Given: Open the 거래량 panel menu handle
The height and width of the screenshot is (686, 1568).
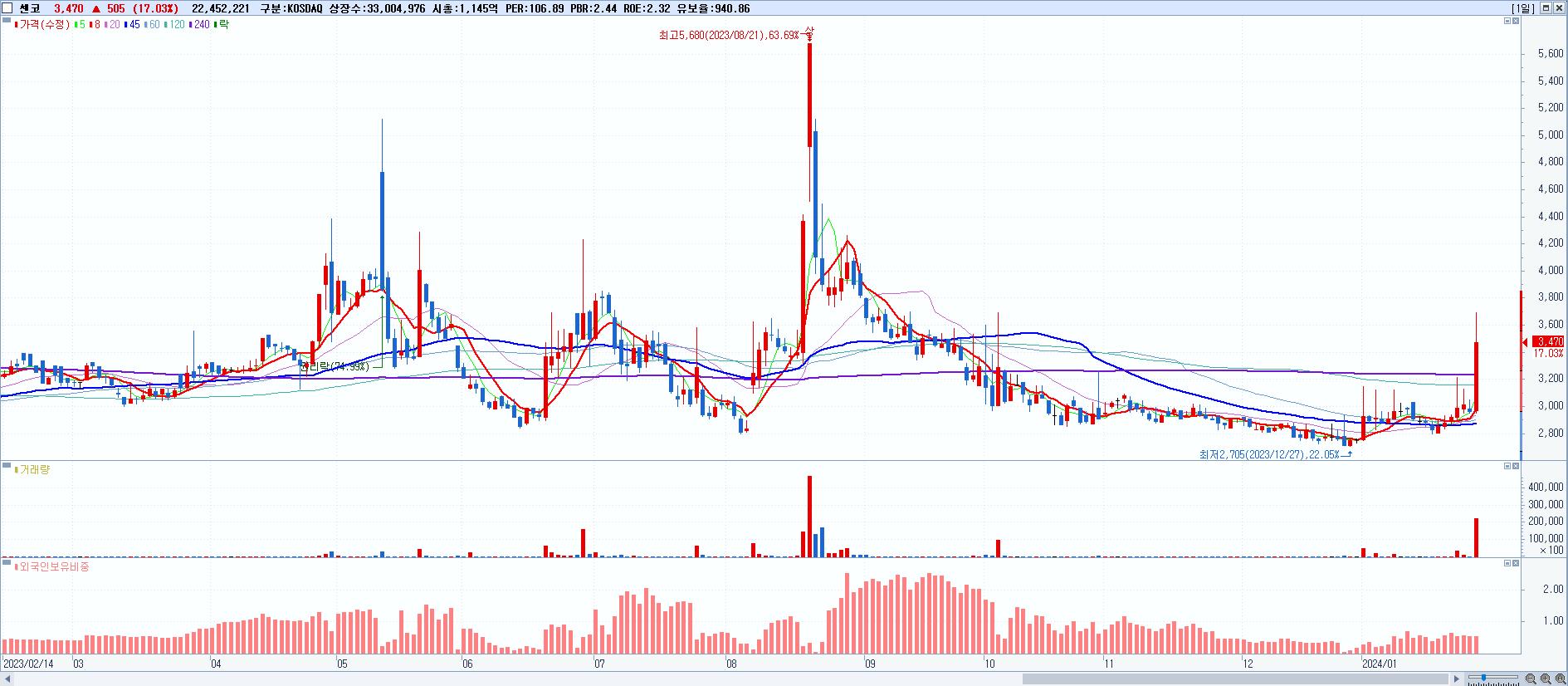Looking at the screenshot, I should tap(7, 464).
